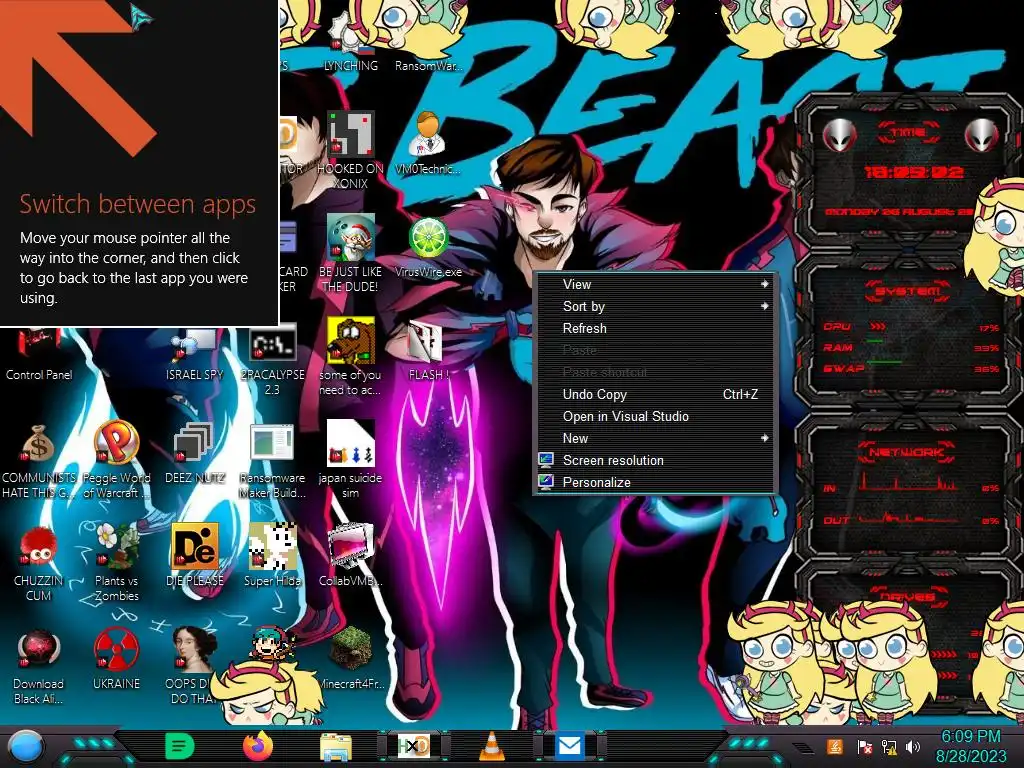Open the UKRAINE radiation icon

(x=116, y=659)
